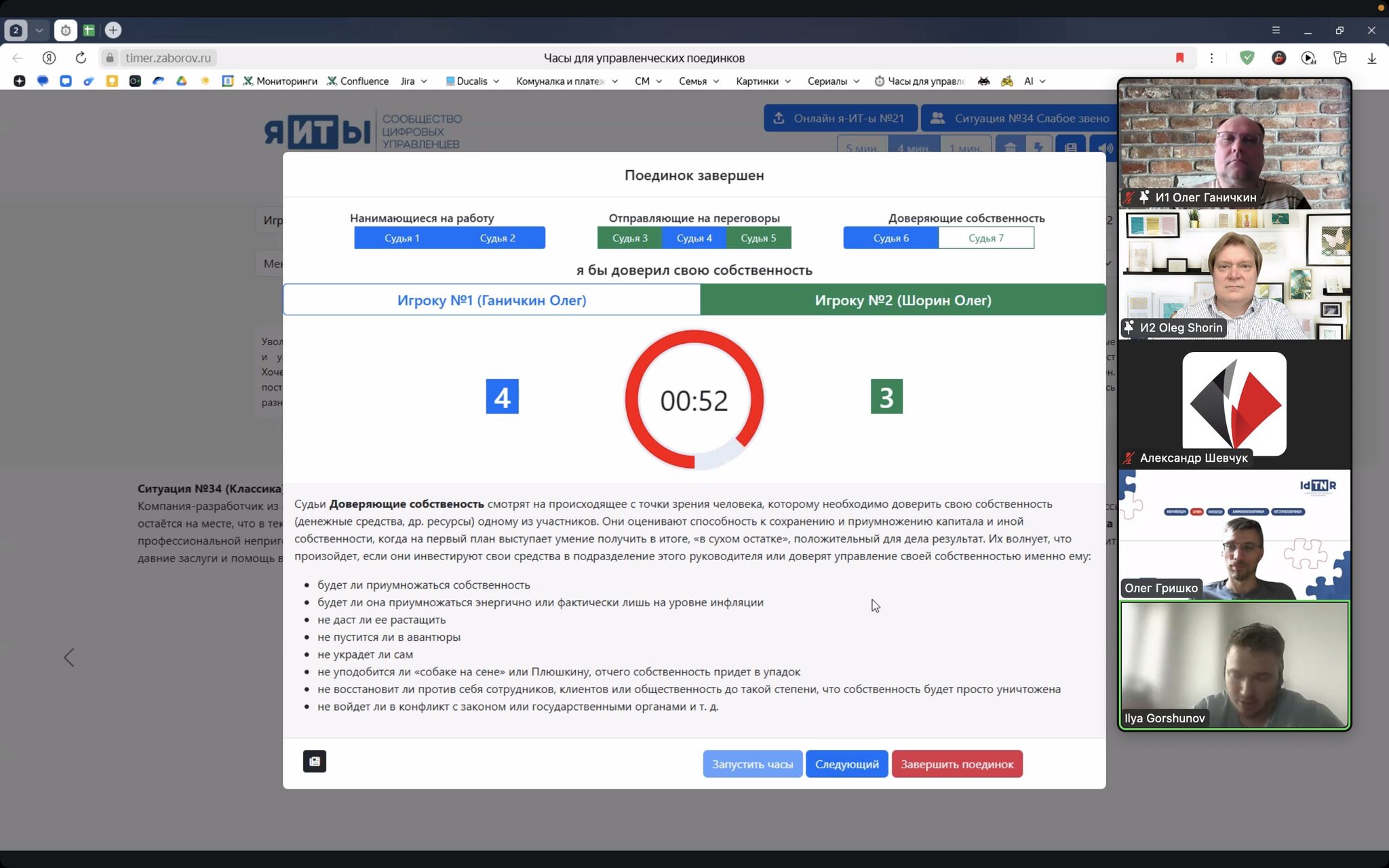Click Ilya Gorshunov video thumbnail
This screenshot has width=1389, height=868.
(1234, 665)
